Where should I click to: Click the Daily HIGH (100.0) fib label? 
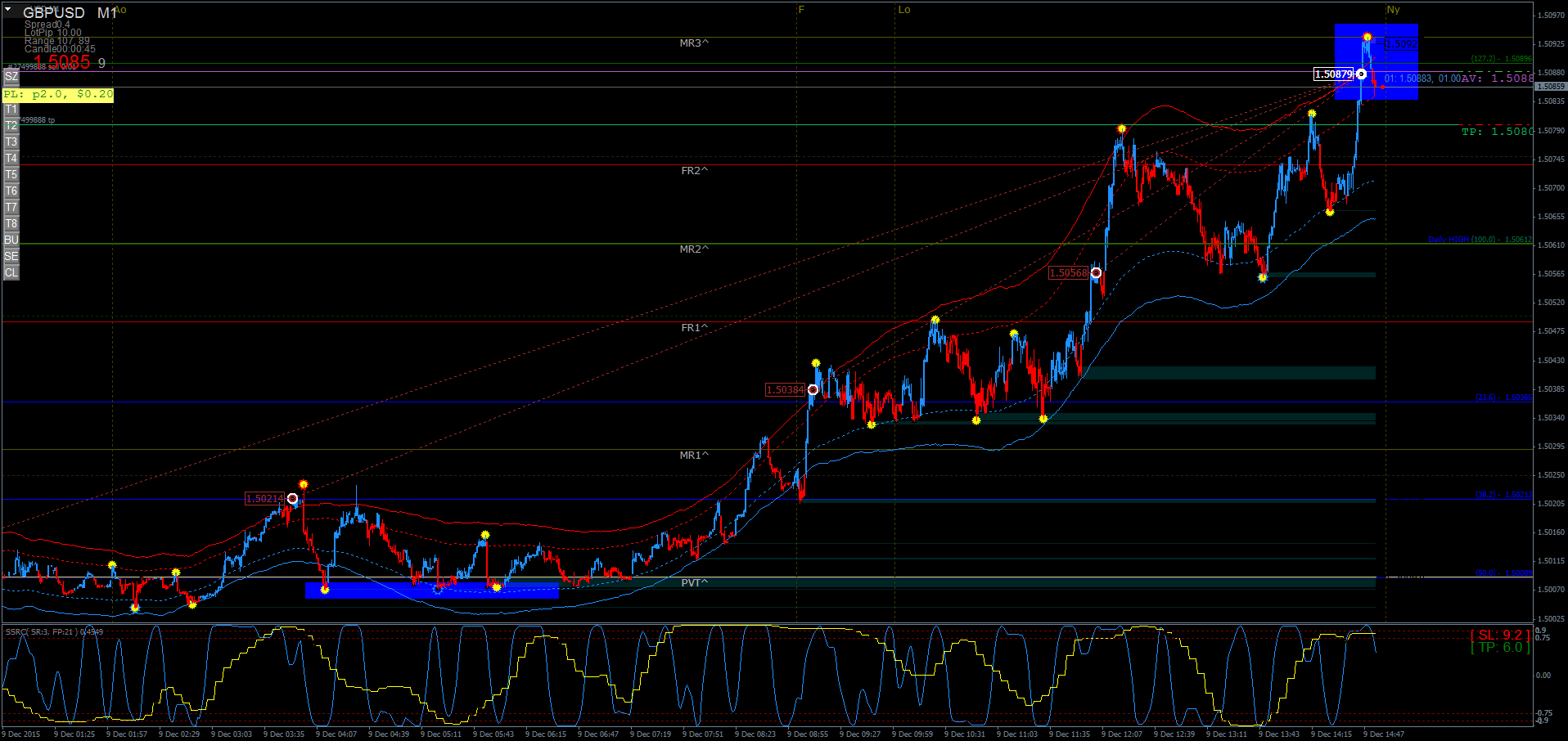coord(1480,240)
